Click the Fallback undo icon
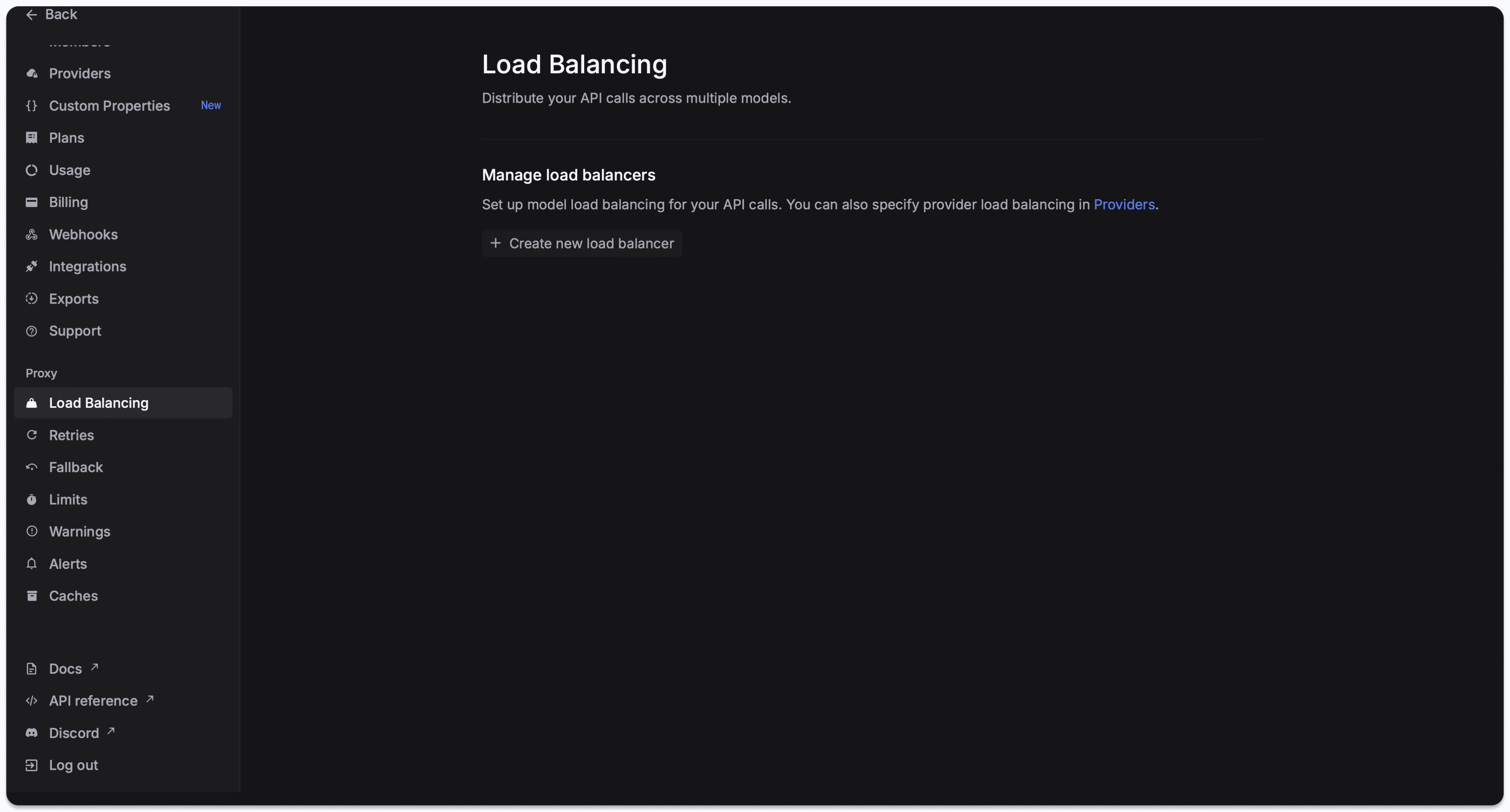Viewport: 1510px width, 812px height. pyautogui.click(x=32, y=468)
